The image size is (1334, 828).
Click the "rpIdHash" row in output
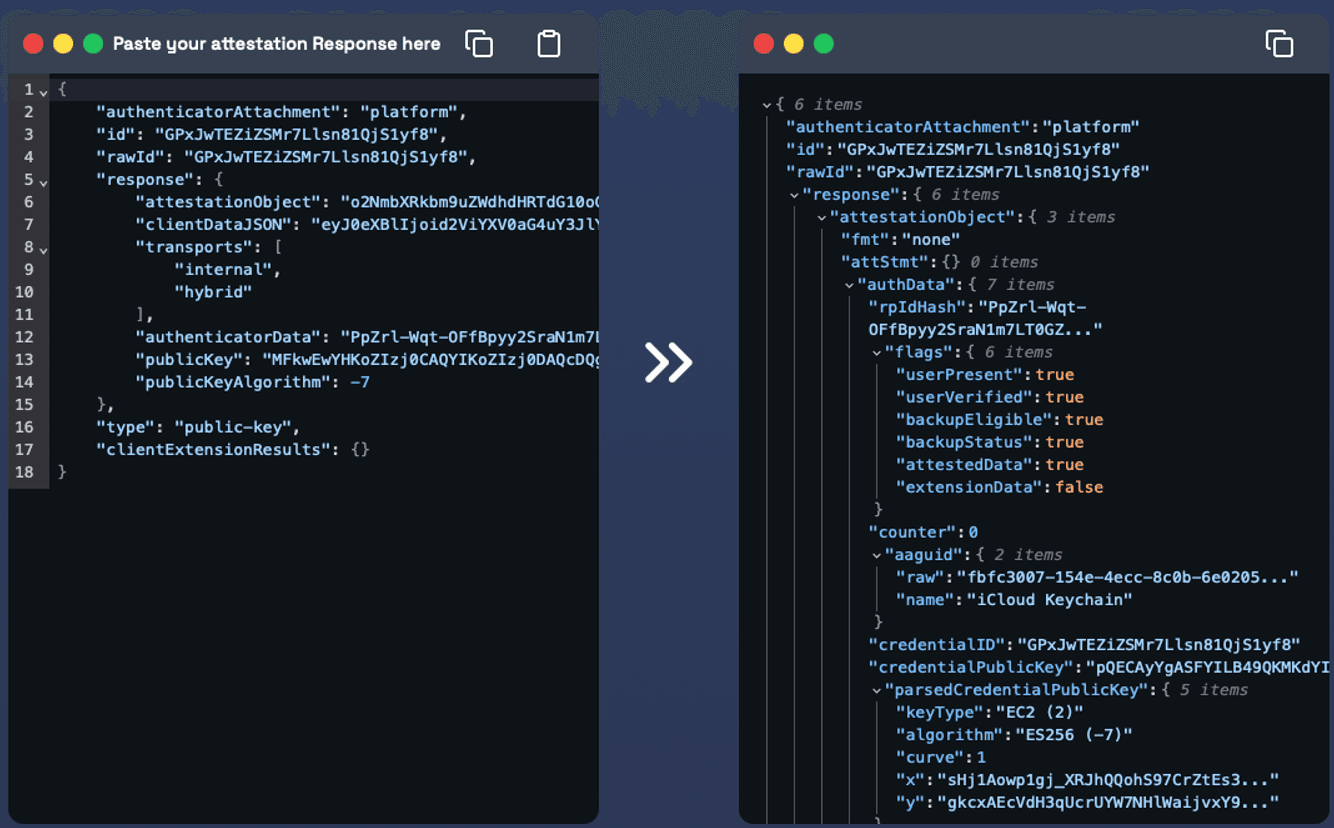pos(985,318)
